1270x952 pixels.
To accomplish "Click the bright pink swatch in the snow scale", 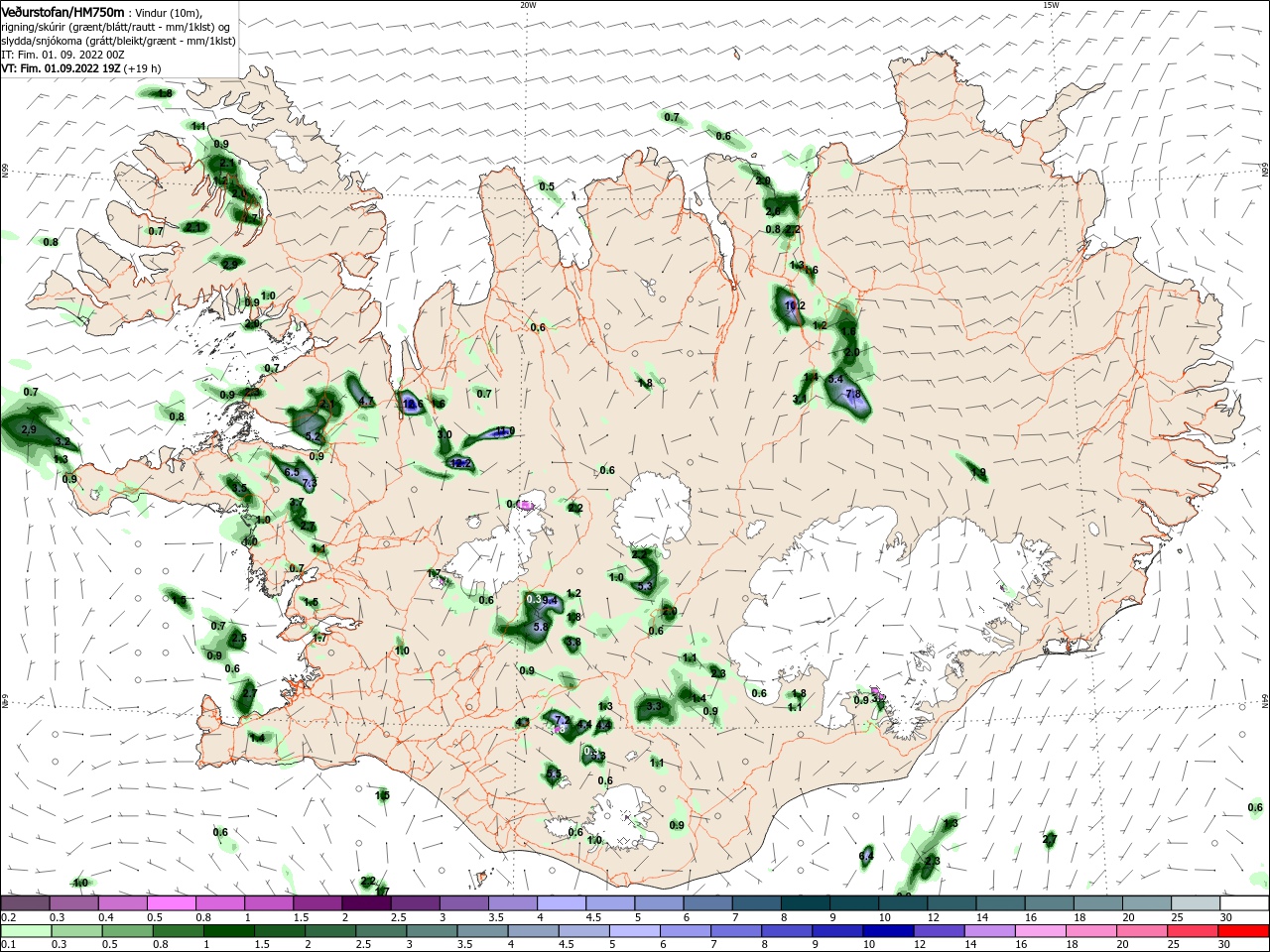I will (x=171, y=903).
